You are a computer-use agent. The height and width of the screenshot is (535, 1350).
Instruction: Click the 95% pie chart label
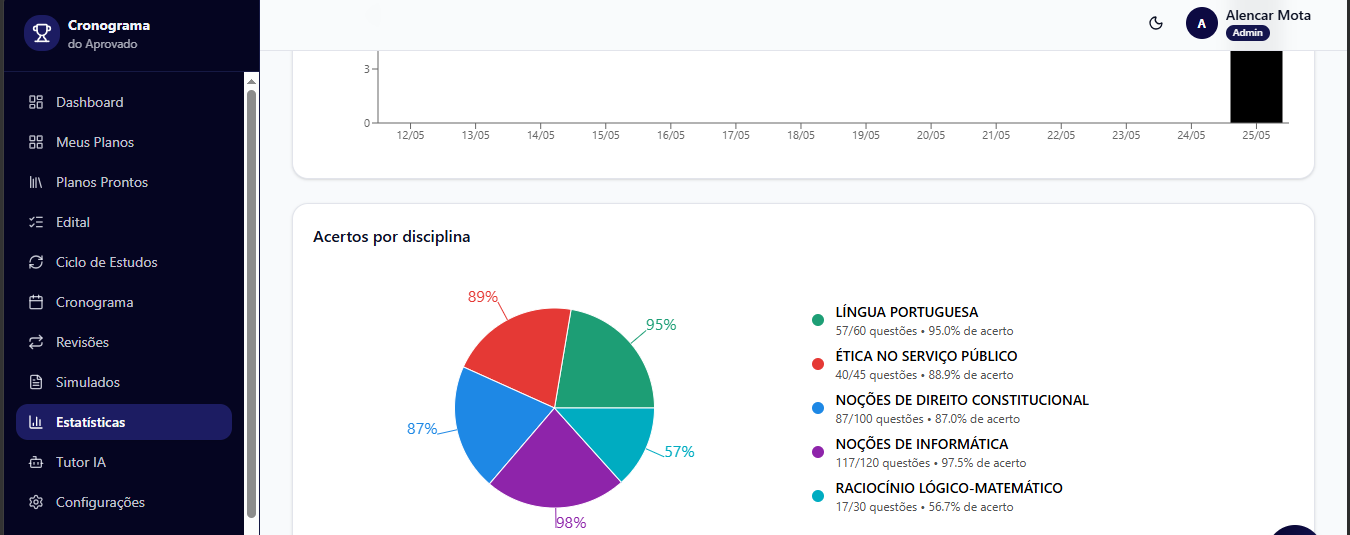pyautogui.click(x=661, y=325)
